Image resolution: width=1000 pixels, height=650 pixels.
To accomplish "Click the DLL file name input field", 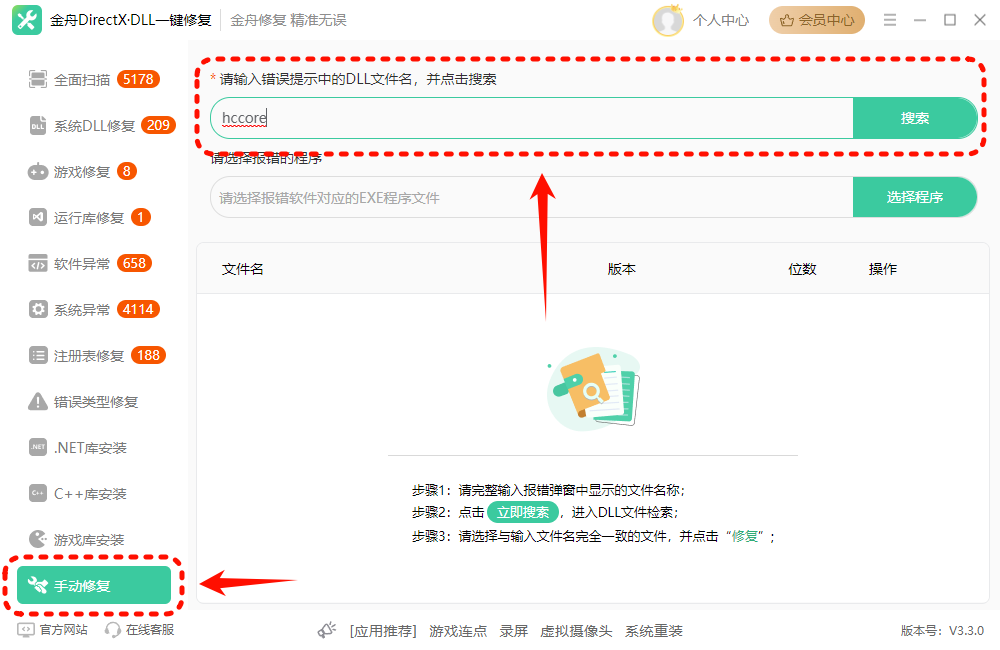I will click(532, 118).
